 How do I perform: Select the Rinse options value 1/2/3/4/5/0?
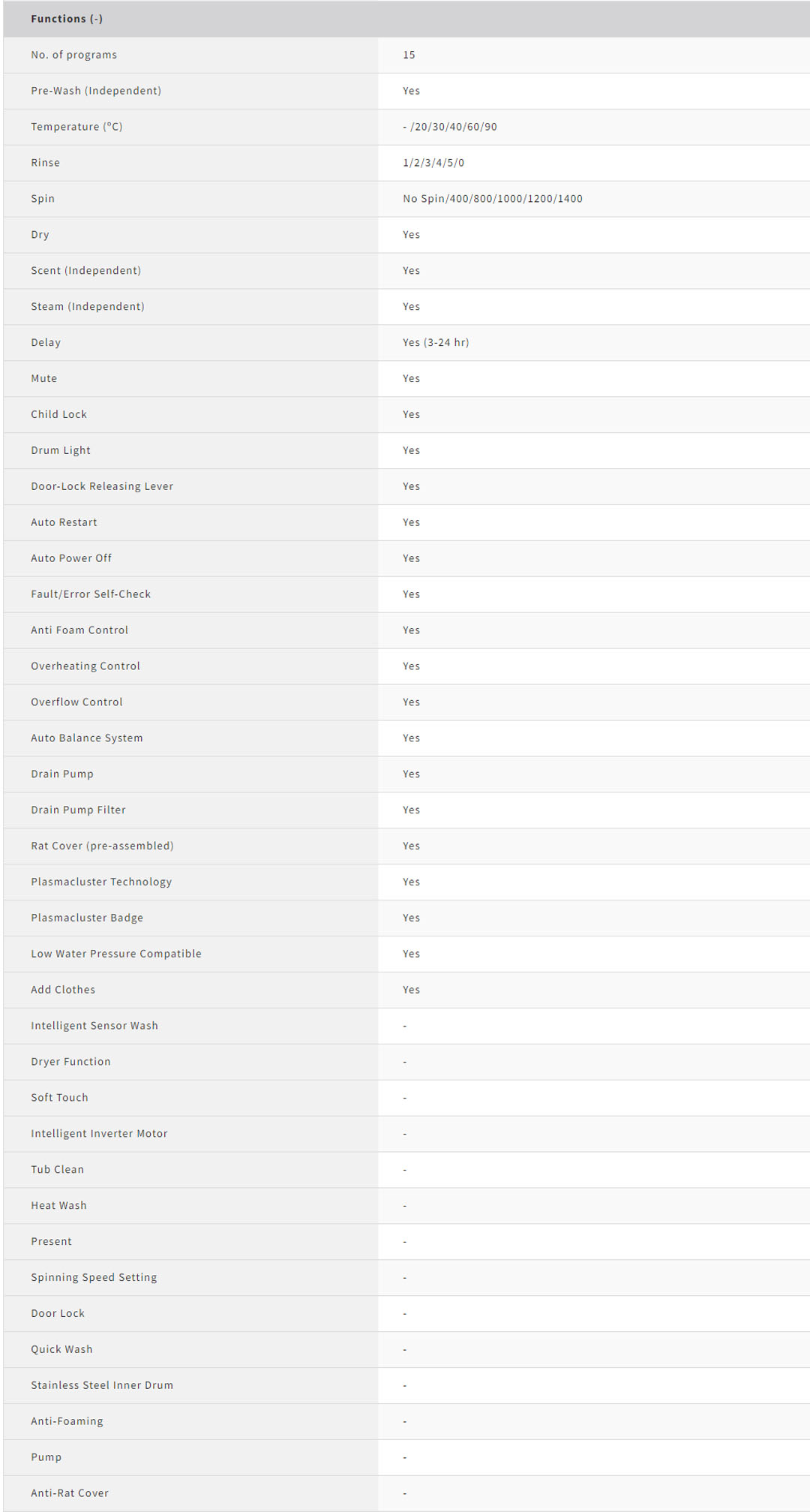[x=433, y=163]
